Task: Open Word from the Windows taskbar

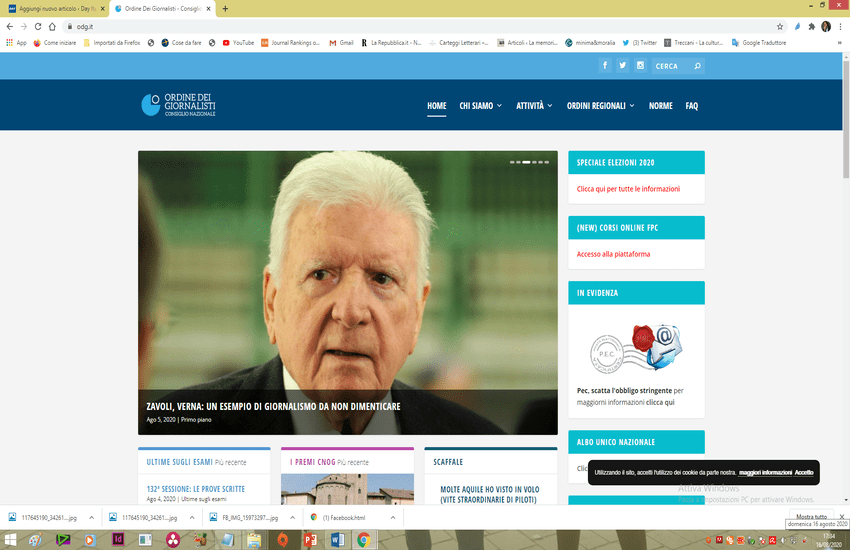Action: 337,540
